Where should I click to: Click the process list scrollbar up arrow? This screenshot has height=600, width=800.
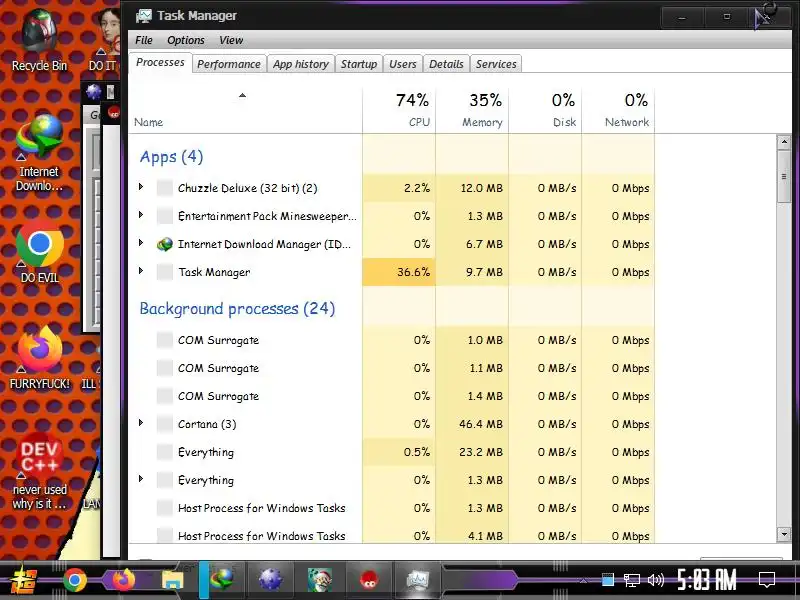(x=784, y=142)
